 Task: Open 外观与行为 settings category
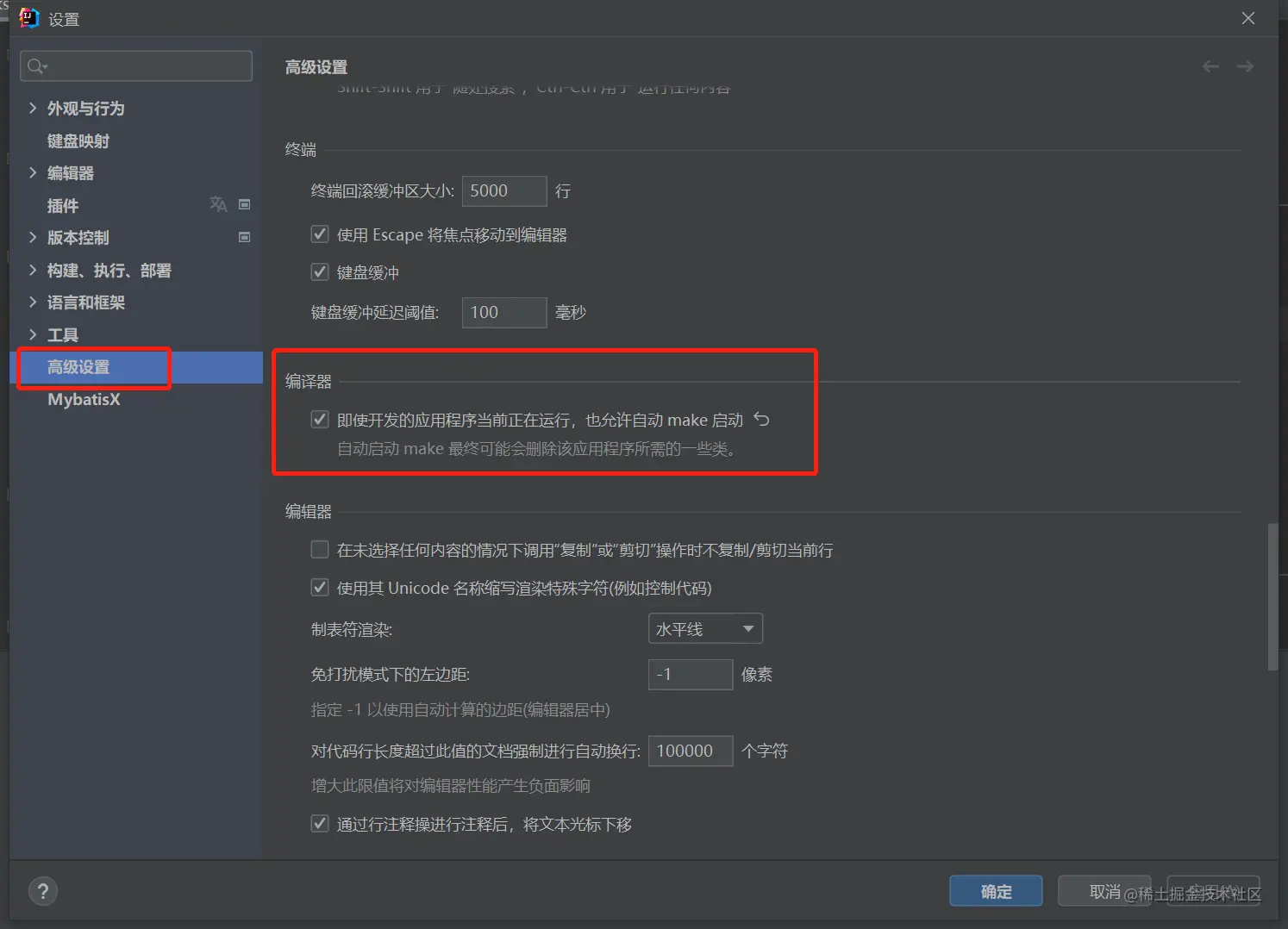click(x=86, y=108)
